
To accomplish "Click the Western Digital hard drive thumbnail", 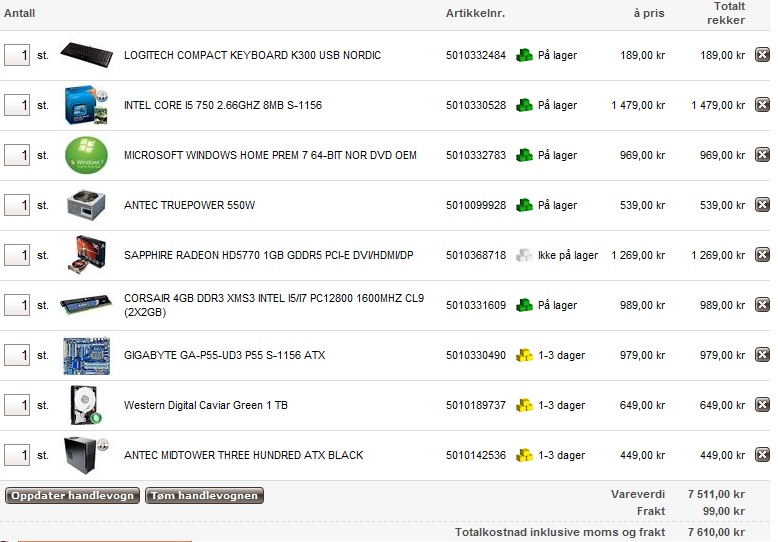I will point(86,406).
